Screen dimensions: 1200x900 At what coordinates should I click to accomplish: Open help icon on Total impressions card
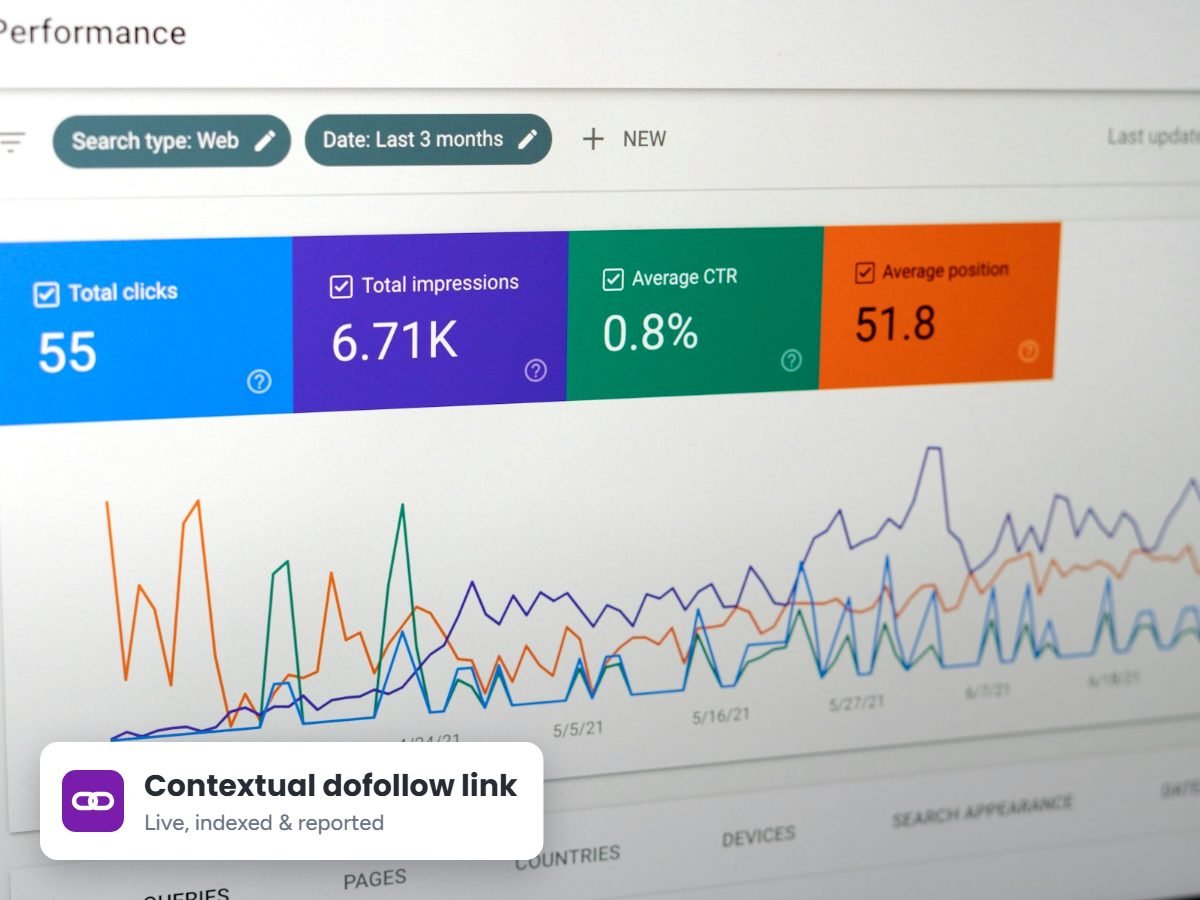[535, 371]
